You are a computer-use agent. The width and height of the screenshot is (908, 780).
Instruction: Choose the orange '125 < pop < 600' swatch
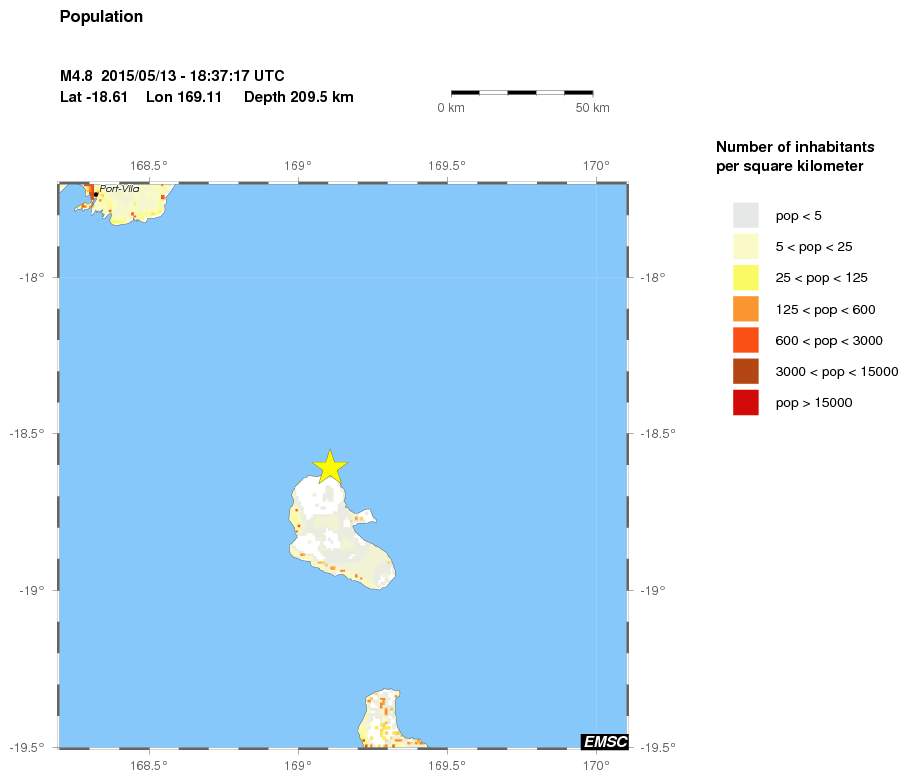[x=746, y=309]
